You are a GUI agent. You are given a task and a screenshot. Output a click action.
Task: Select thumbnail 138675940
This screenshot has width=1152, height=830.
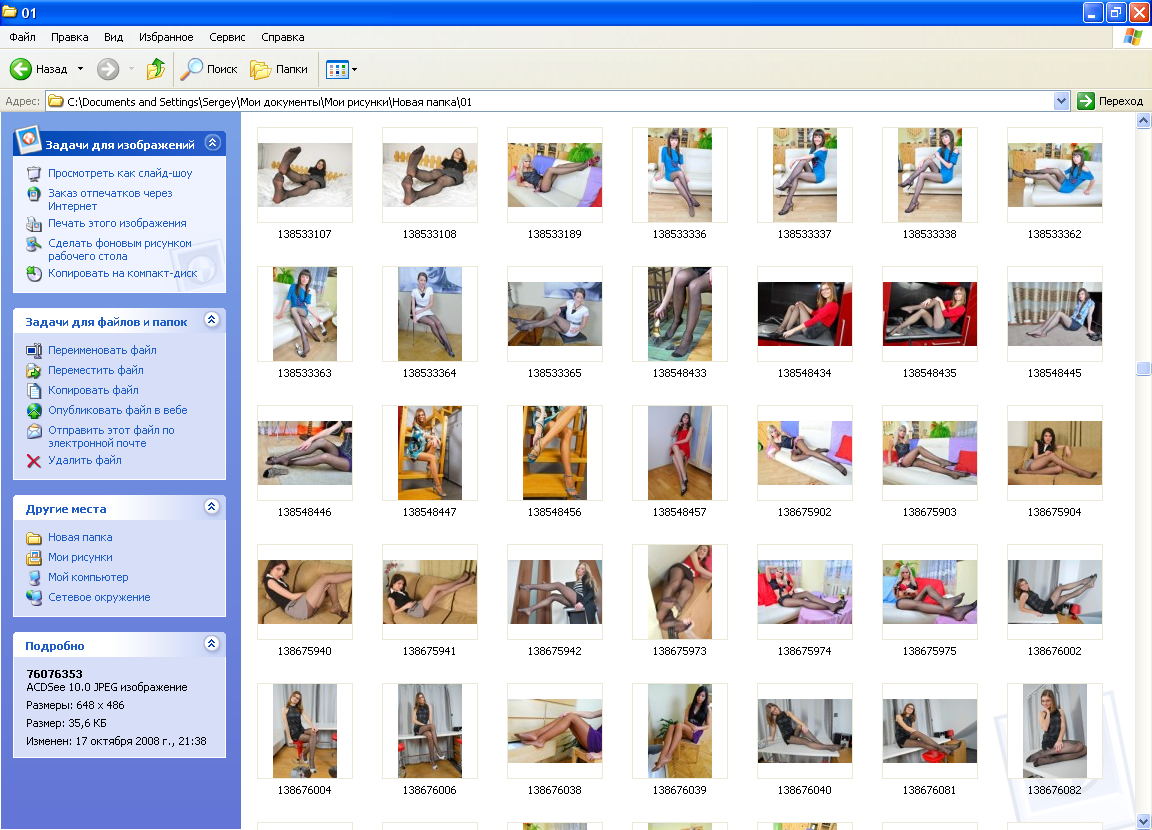pyautogui.click(x=305, y=592)
